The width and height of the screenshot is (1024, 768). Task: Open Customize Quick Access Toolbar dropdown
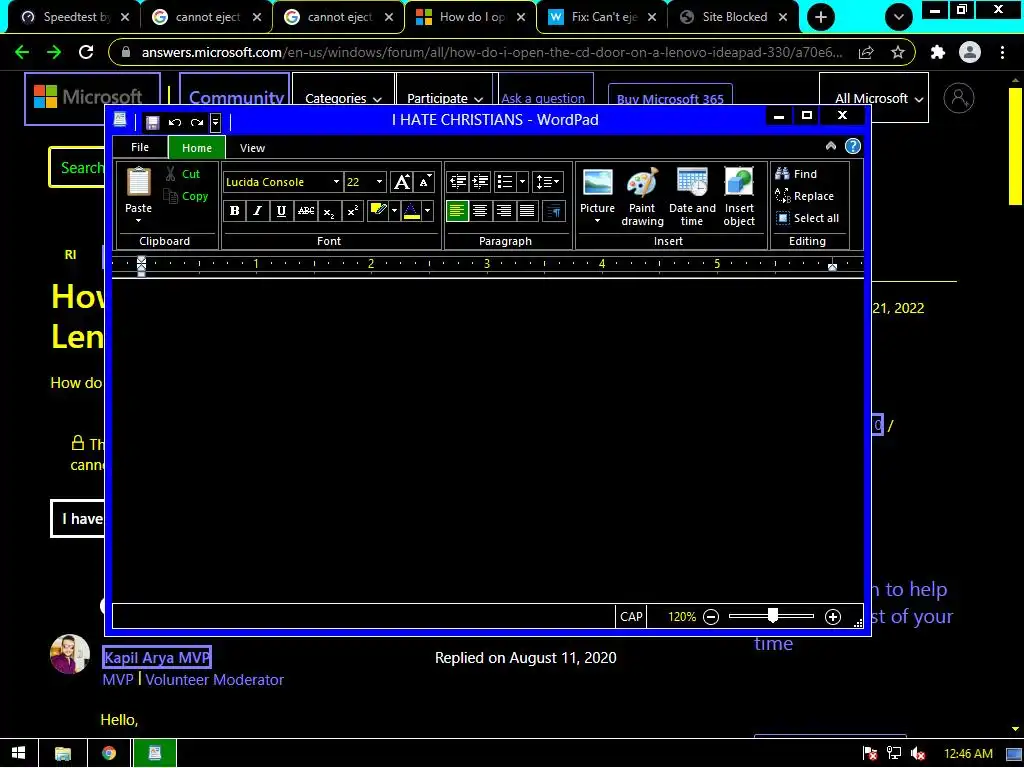(215, 122)
